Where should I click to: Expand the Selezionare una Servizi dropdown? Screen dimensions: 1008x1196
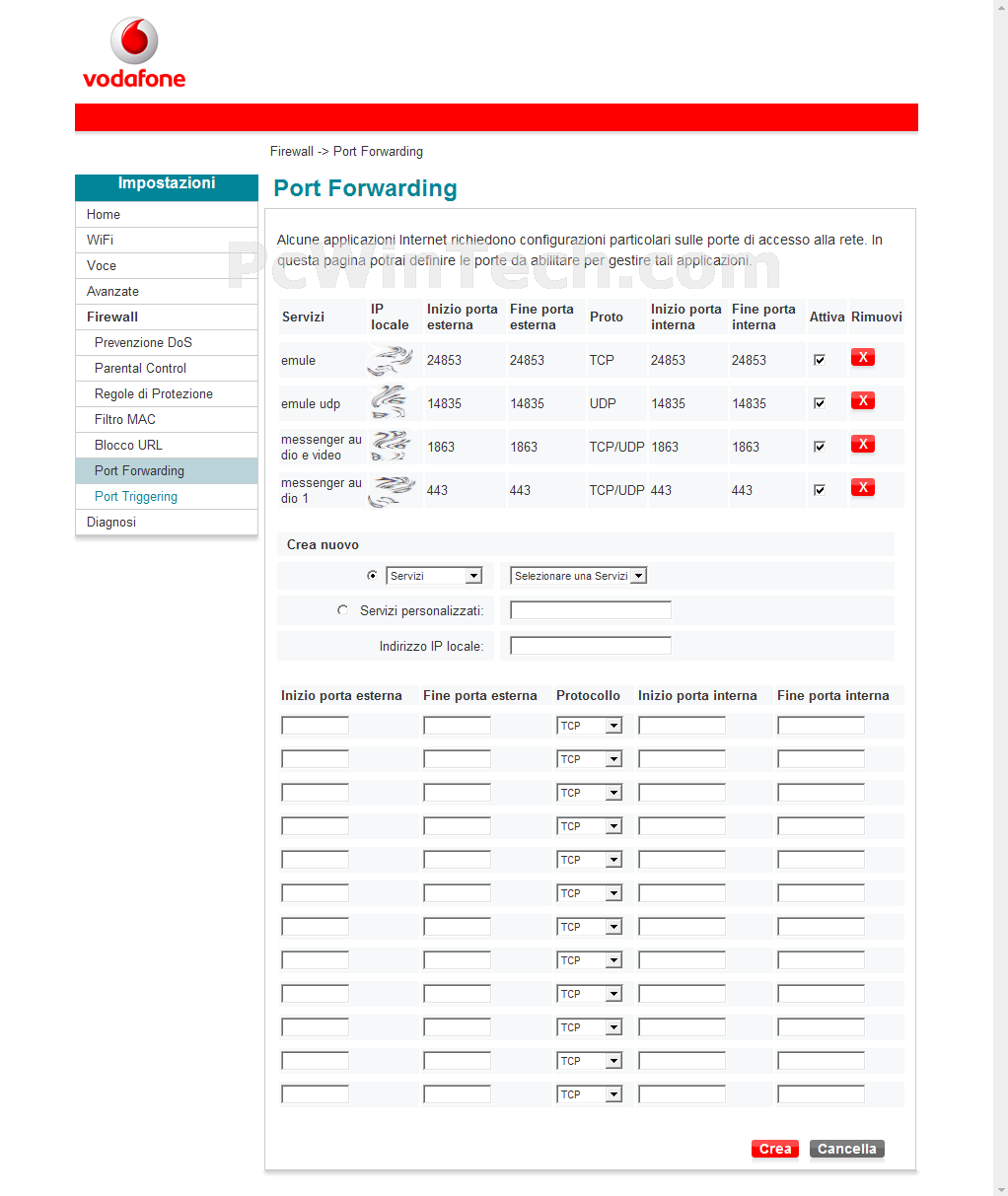coord(578,576)
